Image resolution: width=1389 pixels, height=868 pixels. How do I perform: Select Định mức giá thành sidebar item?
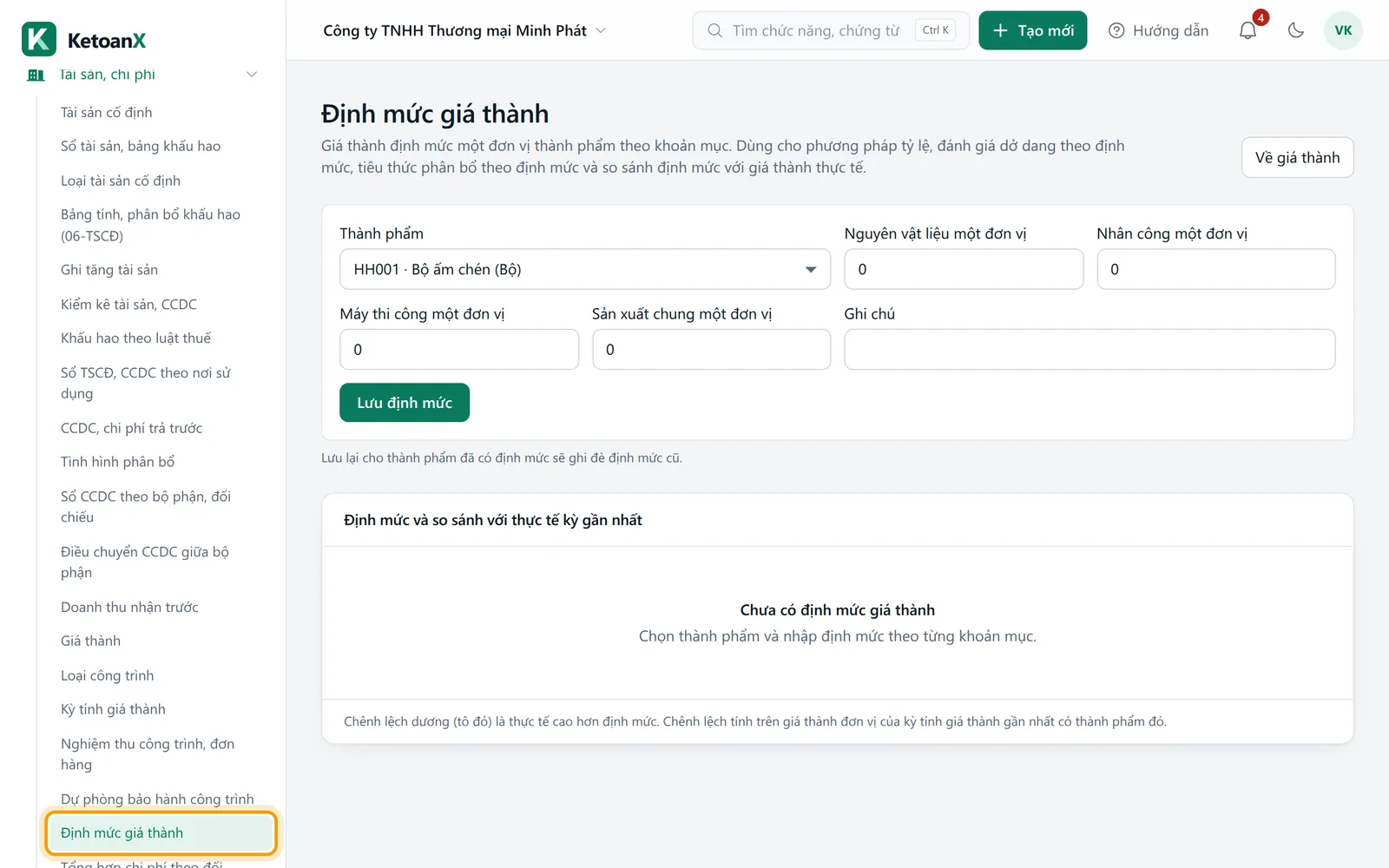[x=160, y=833]
